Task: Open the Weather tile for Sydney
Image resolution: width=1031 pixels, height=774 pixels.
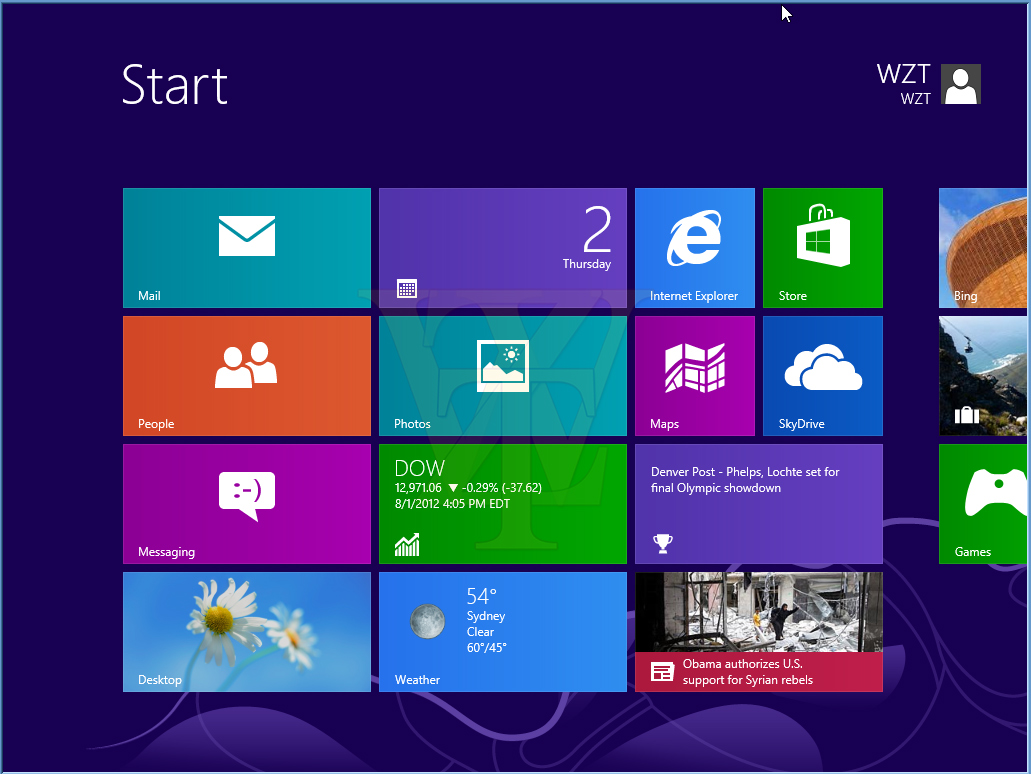Action: 502,631
